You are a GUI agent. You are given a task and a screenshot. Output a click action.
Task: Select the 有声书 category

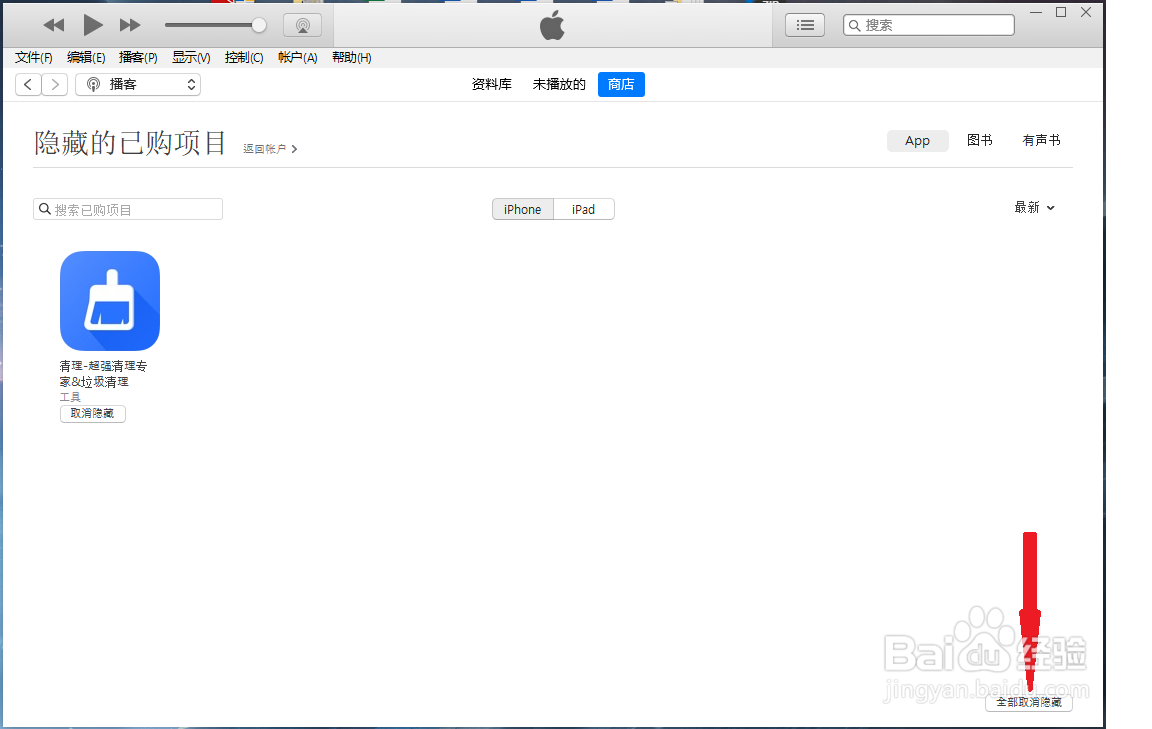1041,140
